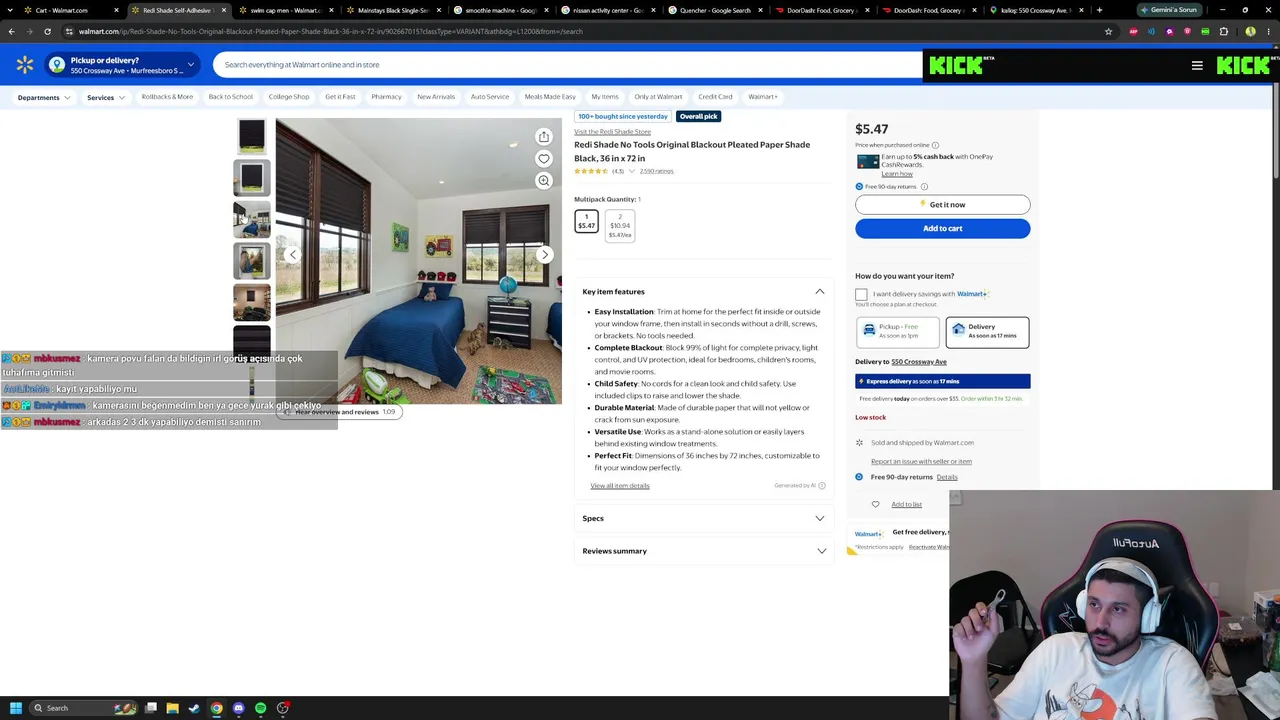The height and width of the screenshot is (720, 1280).
Task: Bookmark this page with the star icon
Action: [1108, 31]
